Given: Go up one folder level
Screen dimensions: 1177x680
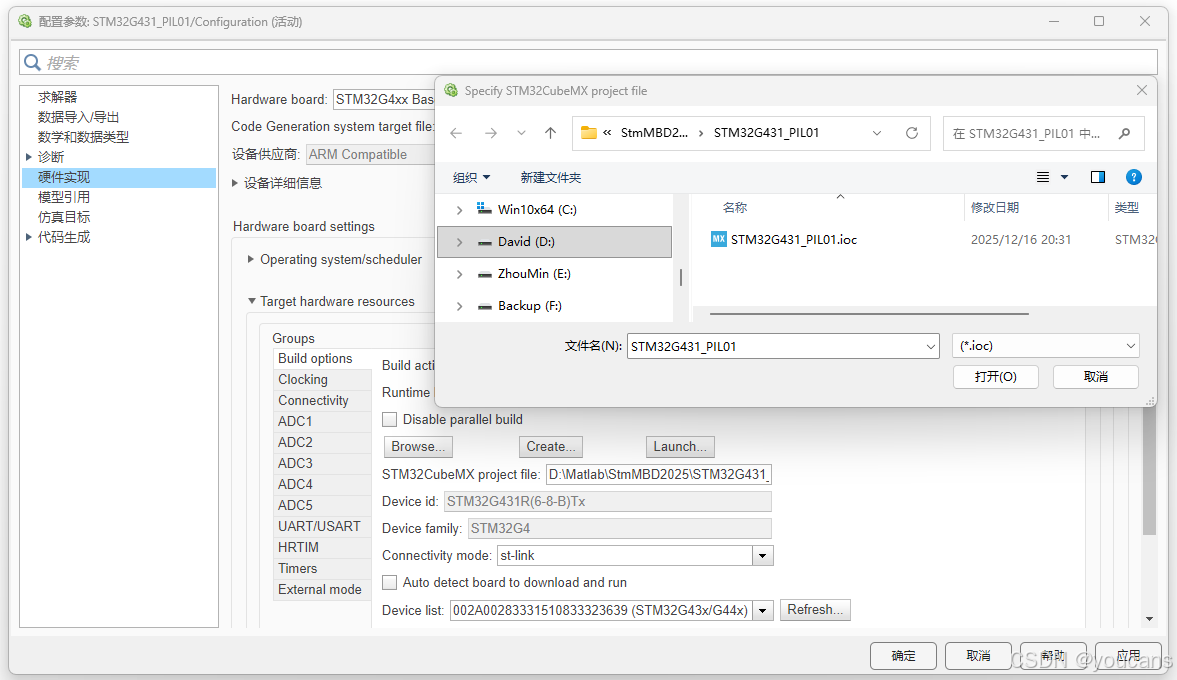Looking at the screenshot, I should tap(550, 133).
